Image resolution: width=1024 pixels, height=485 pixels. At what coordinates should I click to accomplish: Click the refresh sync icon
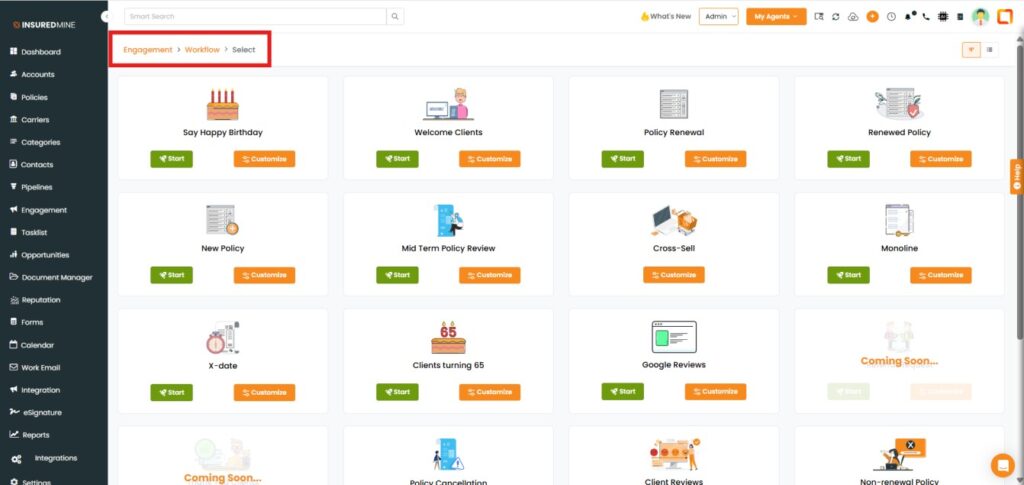(x=836, y=17)
